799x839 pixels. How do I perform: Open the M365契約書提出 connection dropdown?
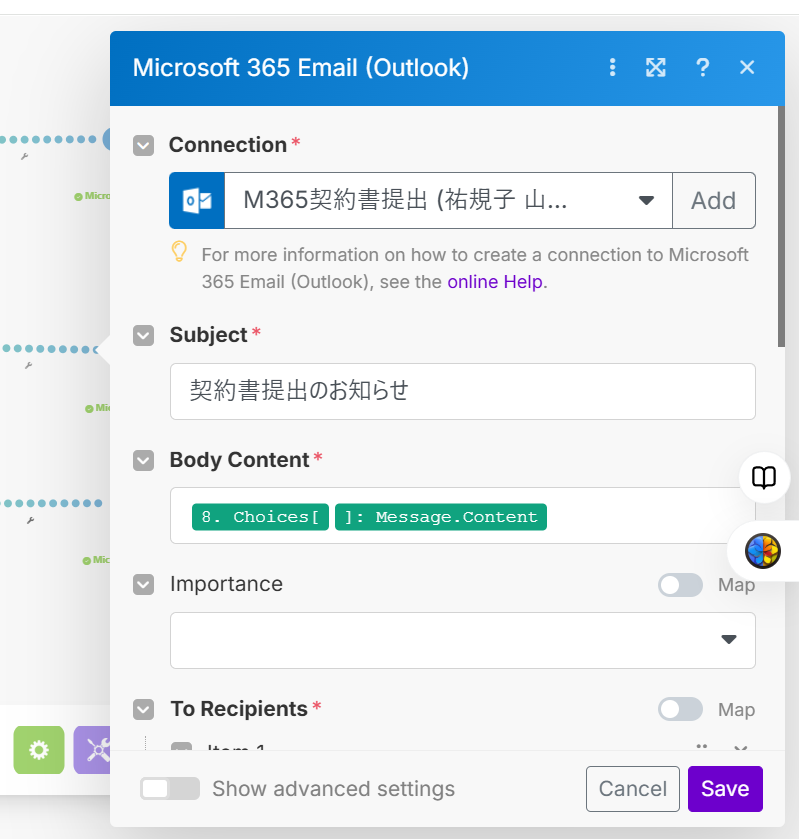(x=448, y=201)
